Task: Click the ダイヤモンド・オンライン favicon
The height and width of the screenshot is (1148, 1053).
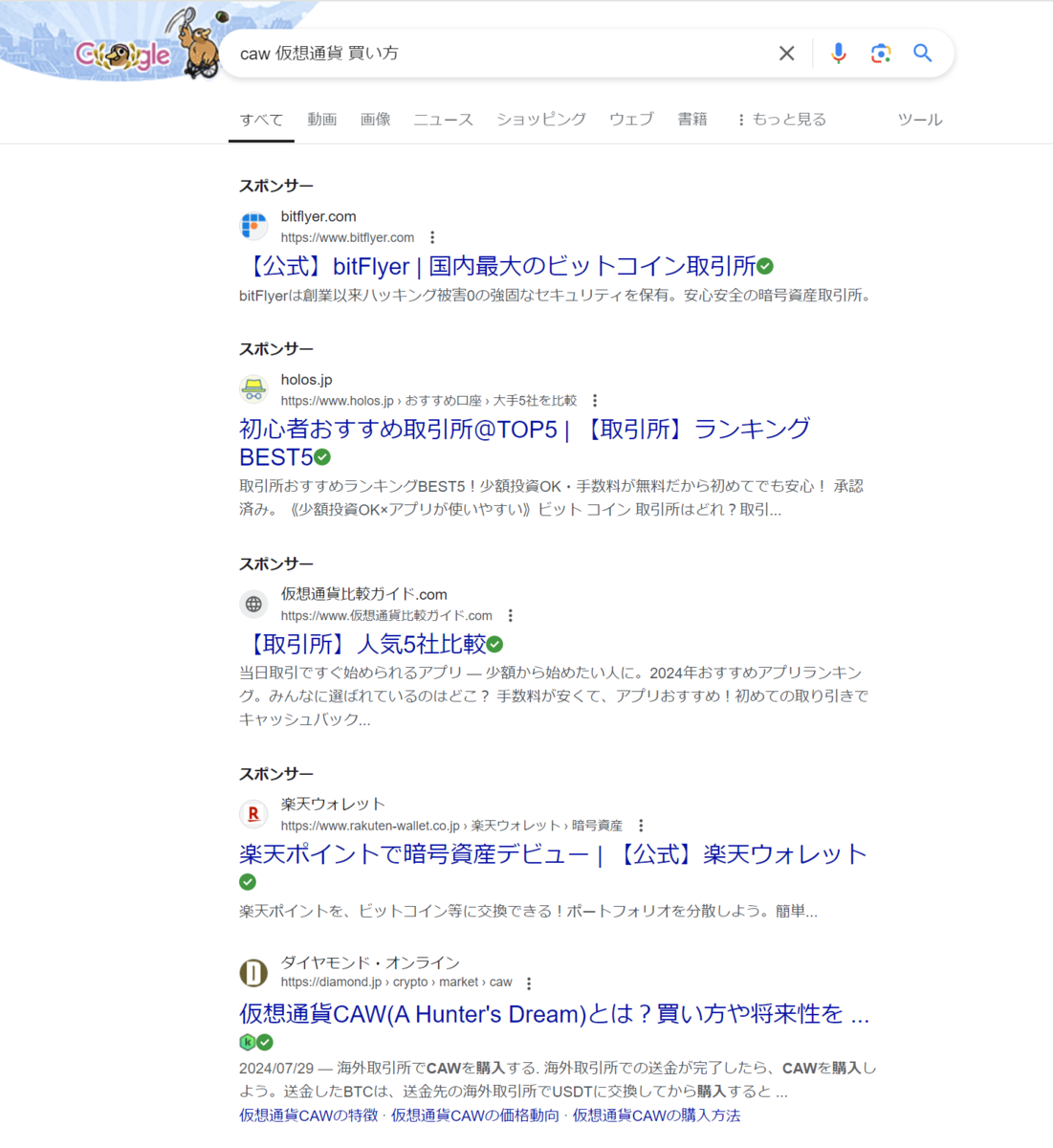Action: pos(253,973)
